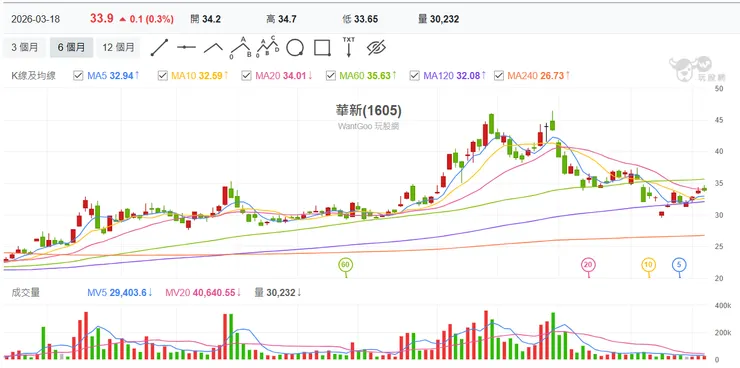The height and width of the screenshot is (368, 740).
Task: Click the current price 33.9
Action: point(102,19)
